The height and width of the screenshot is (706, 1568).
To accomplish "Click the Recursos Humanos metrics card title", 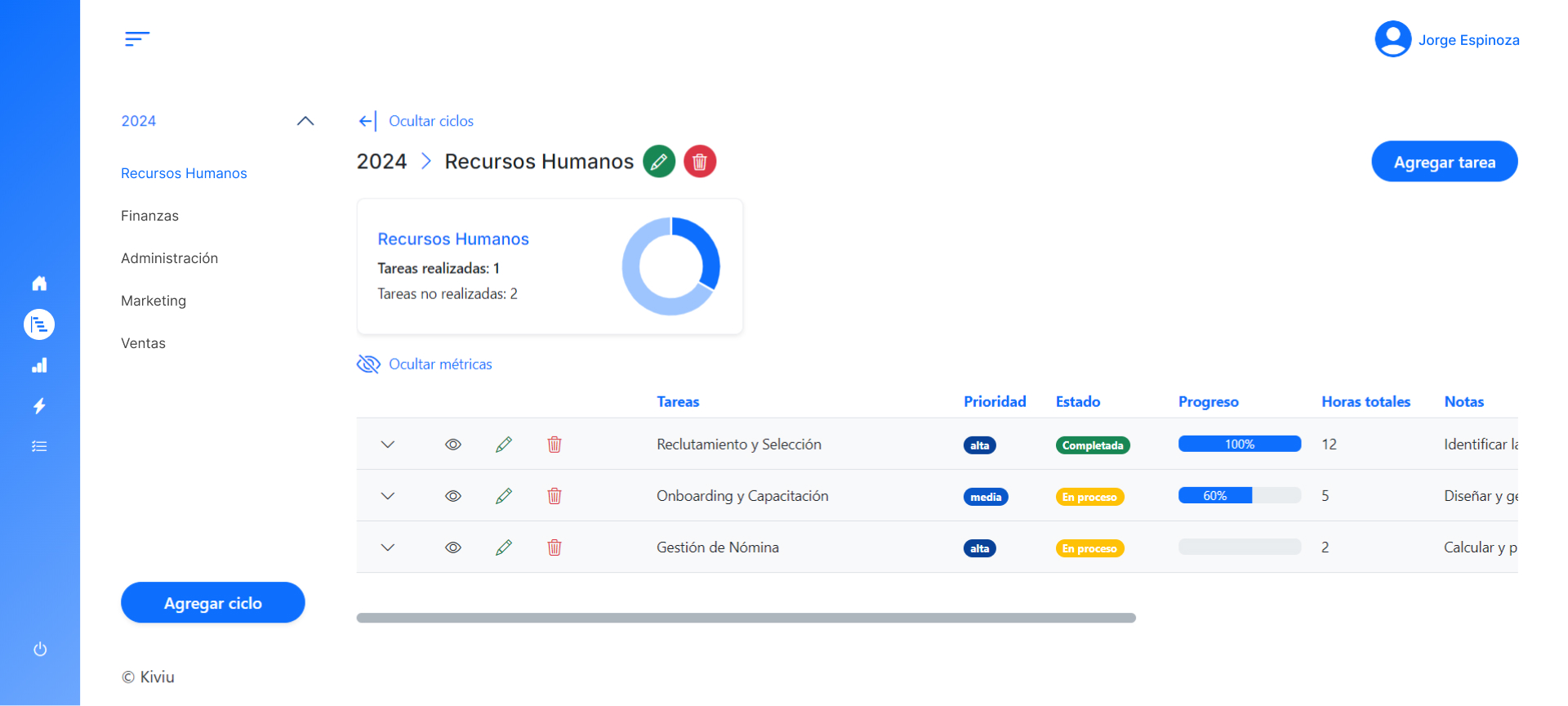I will (453, 239).
